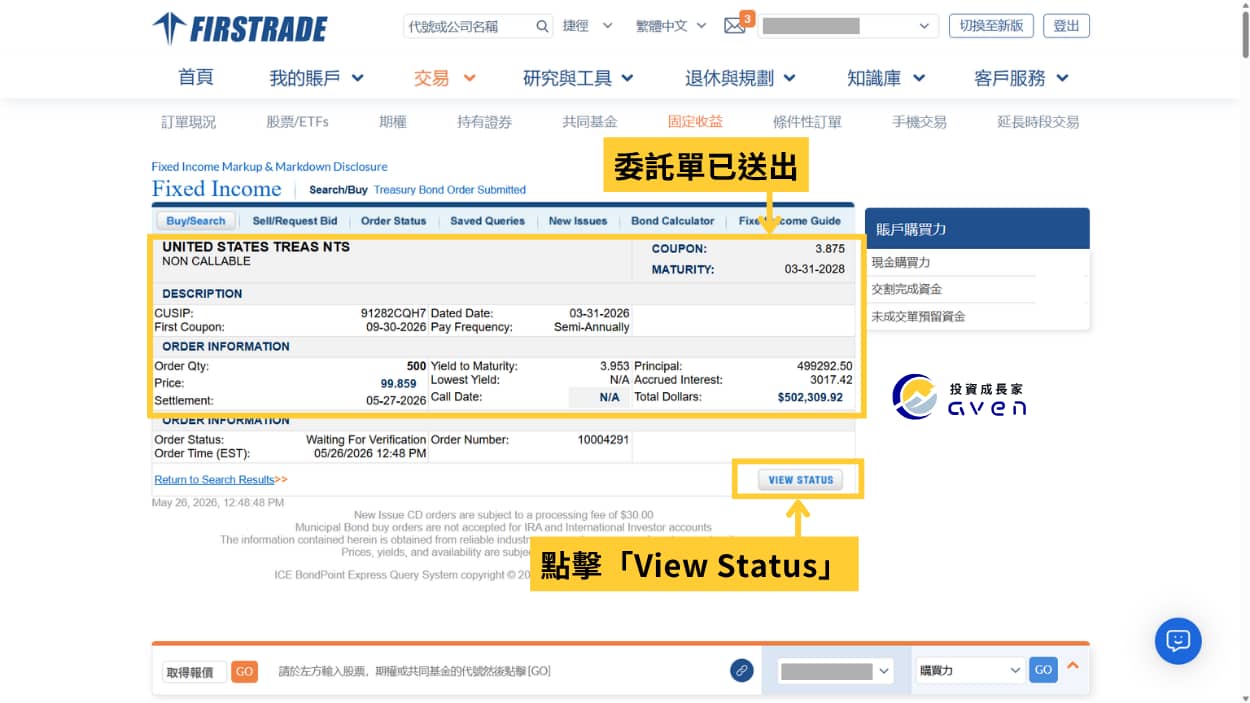
Task: Open the 手機交易 submenu
Action: coord(919,122)
